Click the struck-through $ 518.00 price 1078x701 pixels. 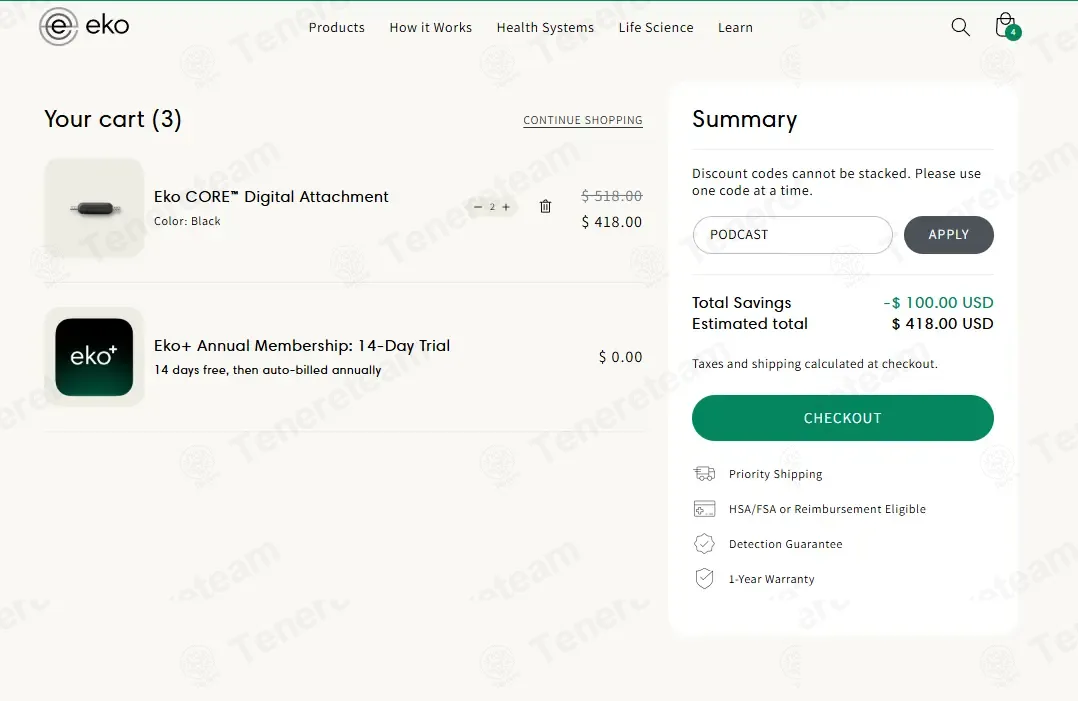tap(611, 196)
